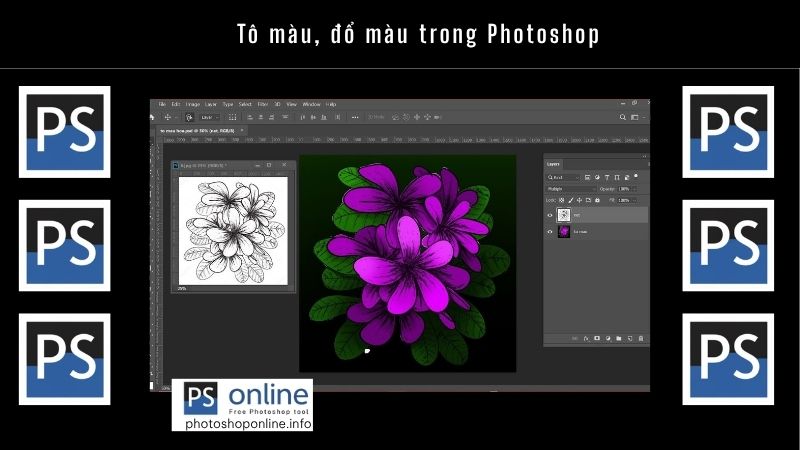This screenshot has width=800, height=450.
Task: Click the Opacity value field
Action: [x=624, y=189]
